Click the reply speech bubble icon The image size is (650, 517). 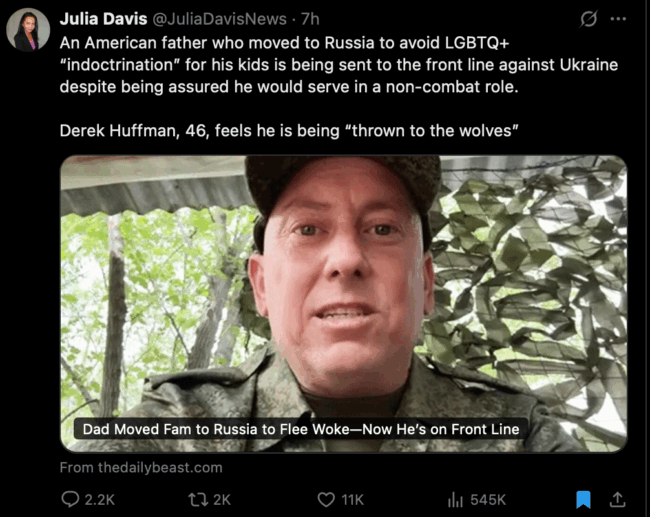70,499
